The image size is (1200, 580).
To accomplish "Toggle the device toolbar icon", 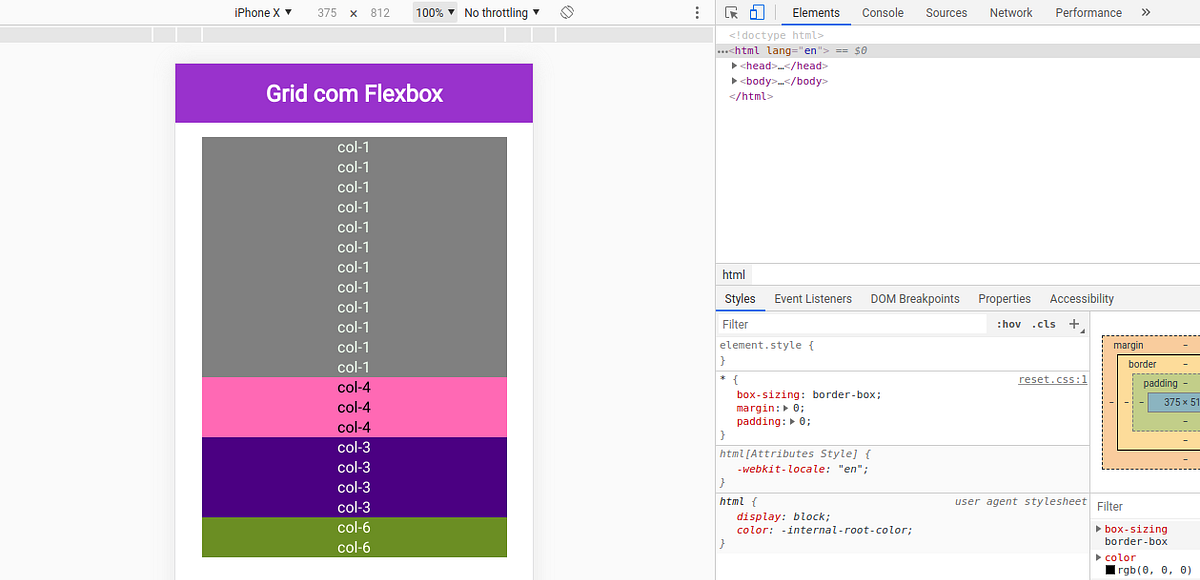I will 755,12.
